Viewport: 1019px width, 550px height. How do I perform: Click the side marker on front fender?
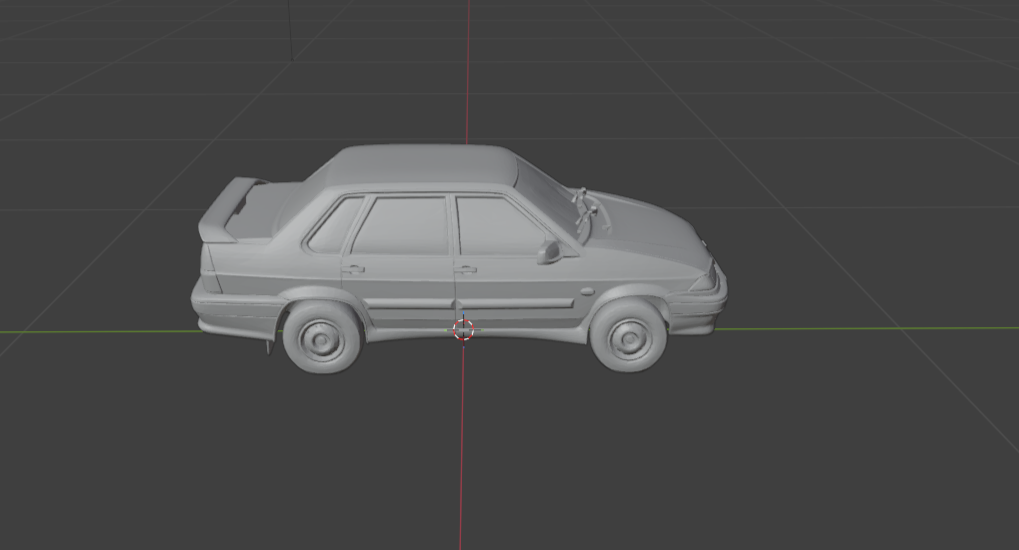[584, 291]
